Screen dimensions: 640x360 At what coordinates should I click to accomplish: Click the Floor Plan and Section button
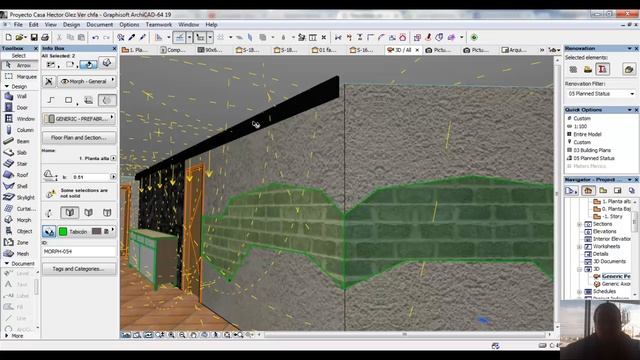[x=79, y=138]
